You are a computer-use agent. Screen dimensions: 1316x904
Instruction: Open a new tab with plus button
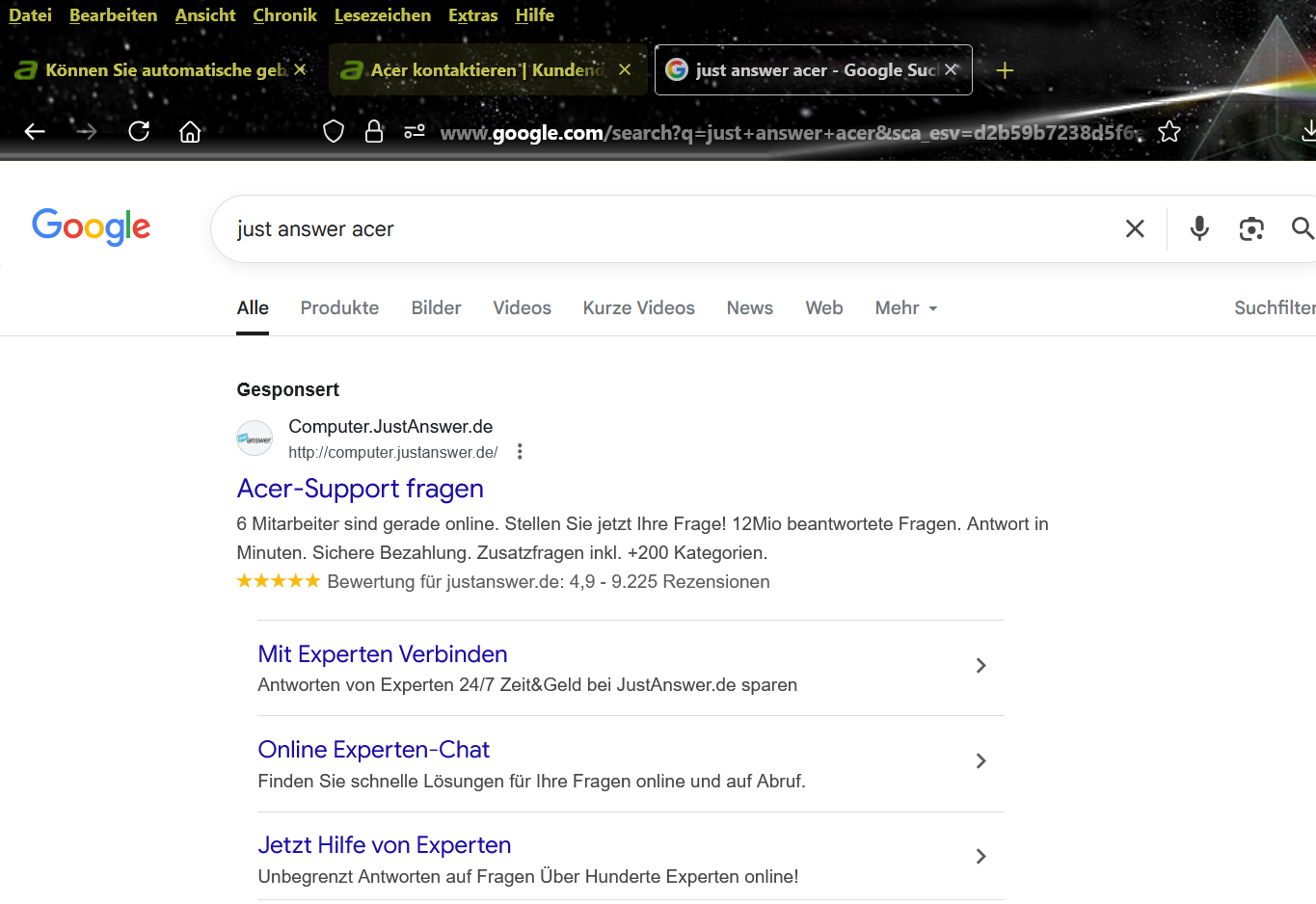click(x=1005, y=70)
